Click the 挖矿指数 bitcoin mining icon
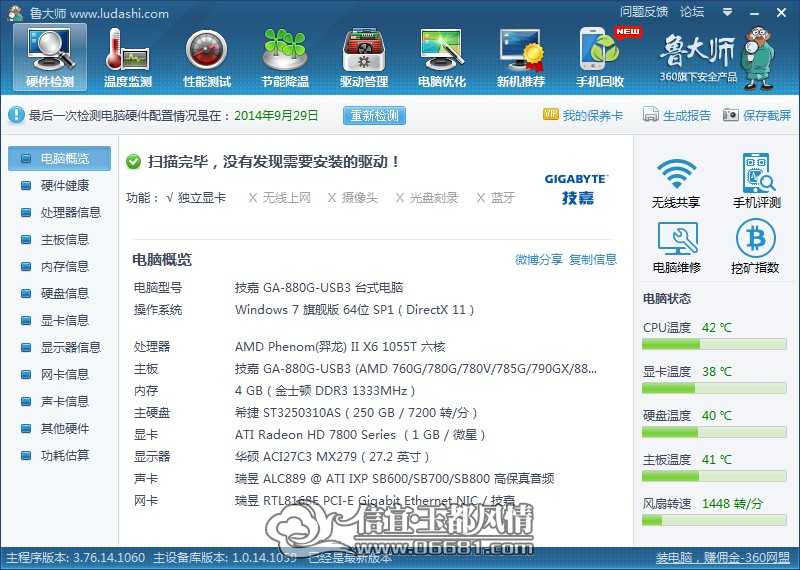 756,238
